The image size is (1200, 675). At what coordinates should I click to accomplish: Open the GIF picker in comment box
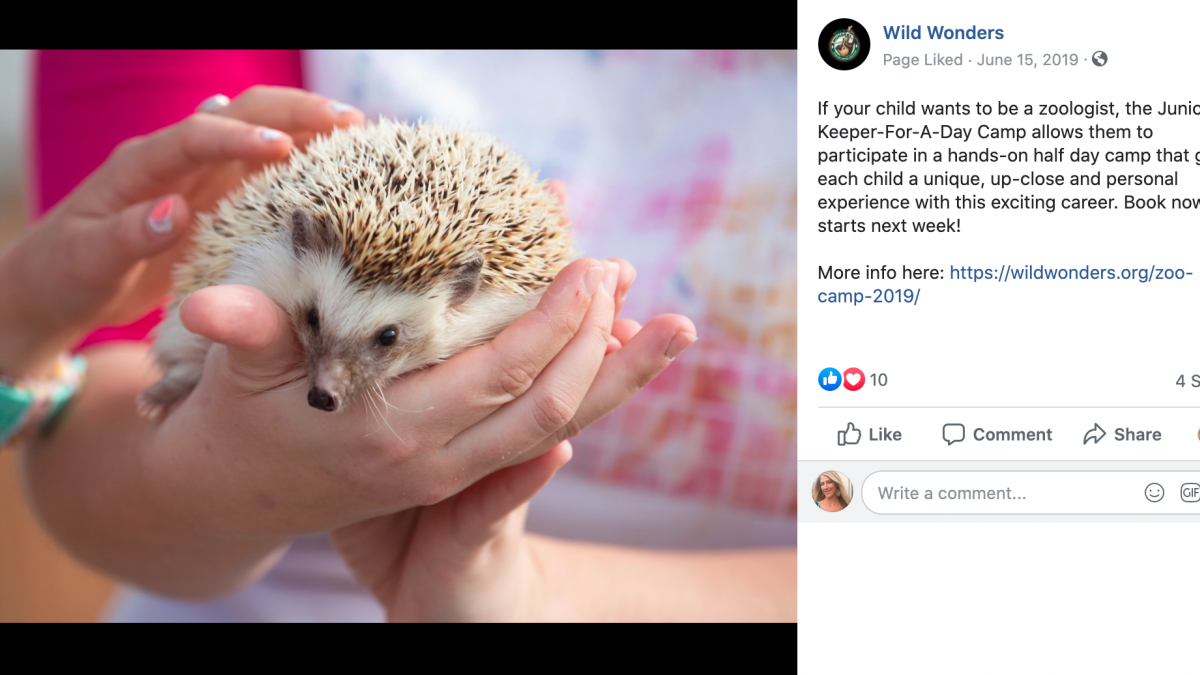pyautogui.click(x=1190, y=493)
